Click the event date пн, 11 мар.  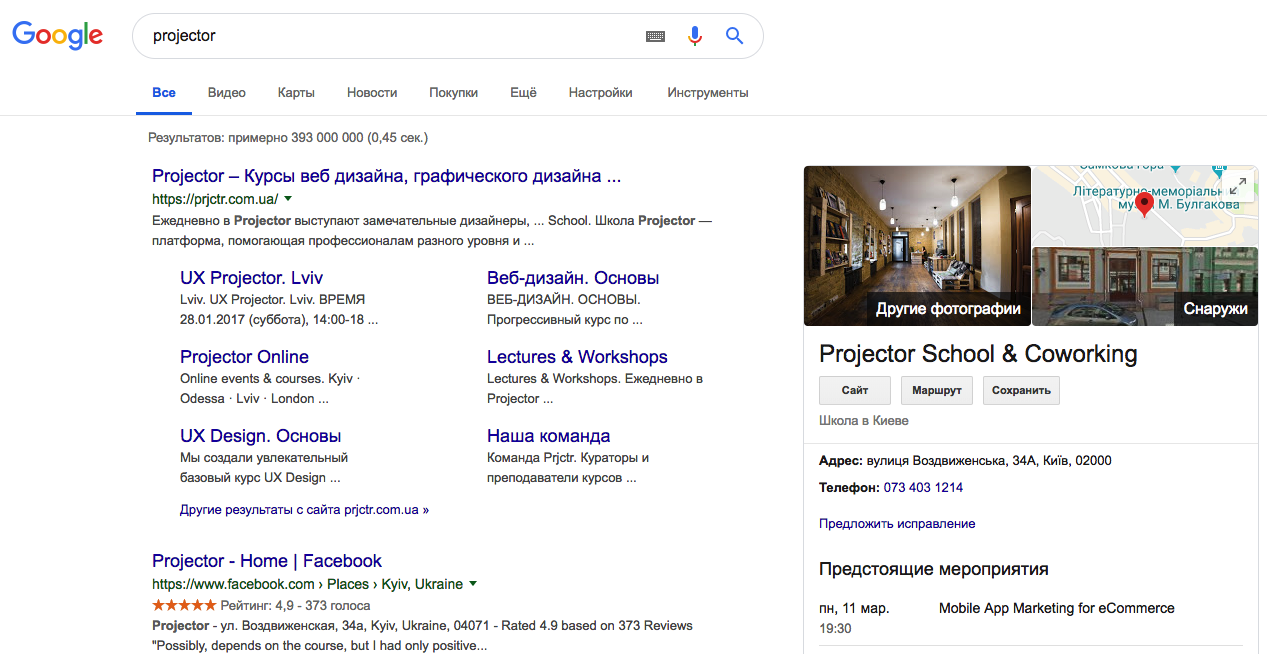click(854, 608)
